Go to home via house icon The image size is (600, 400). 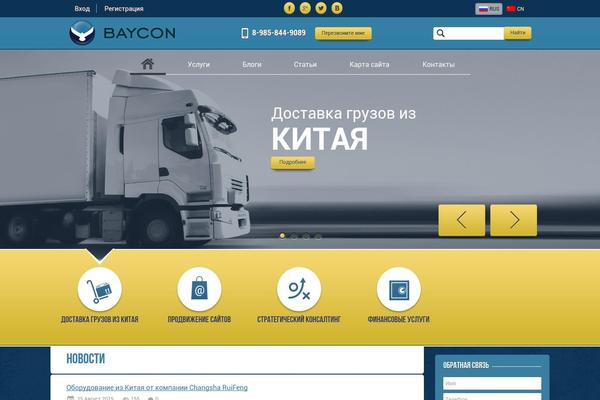click(147, 64)
